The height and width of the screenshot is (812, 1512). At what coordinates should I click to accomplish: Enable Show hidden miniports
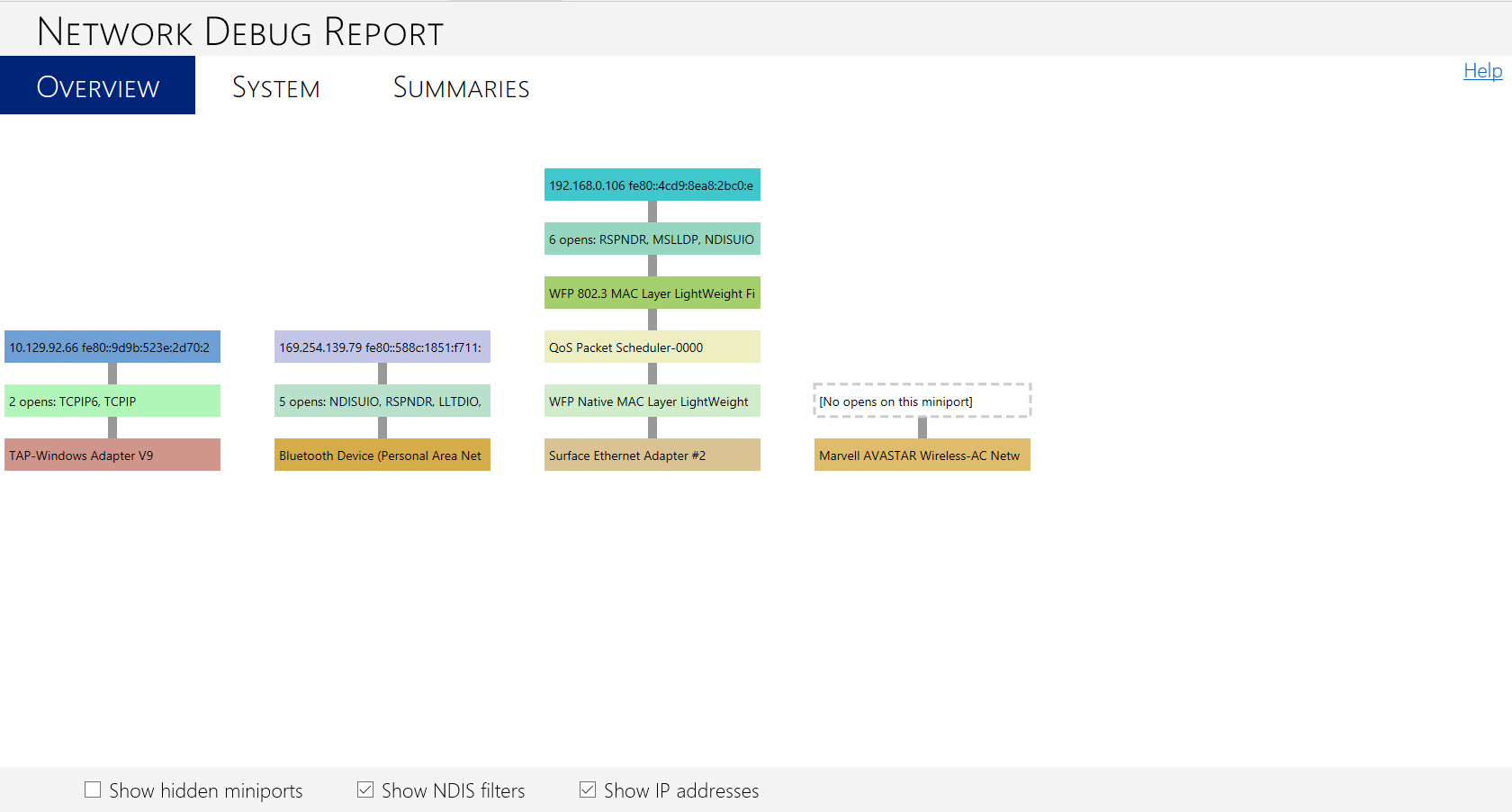92,789
